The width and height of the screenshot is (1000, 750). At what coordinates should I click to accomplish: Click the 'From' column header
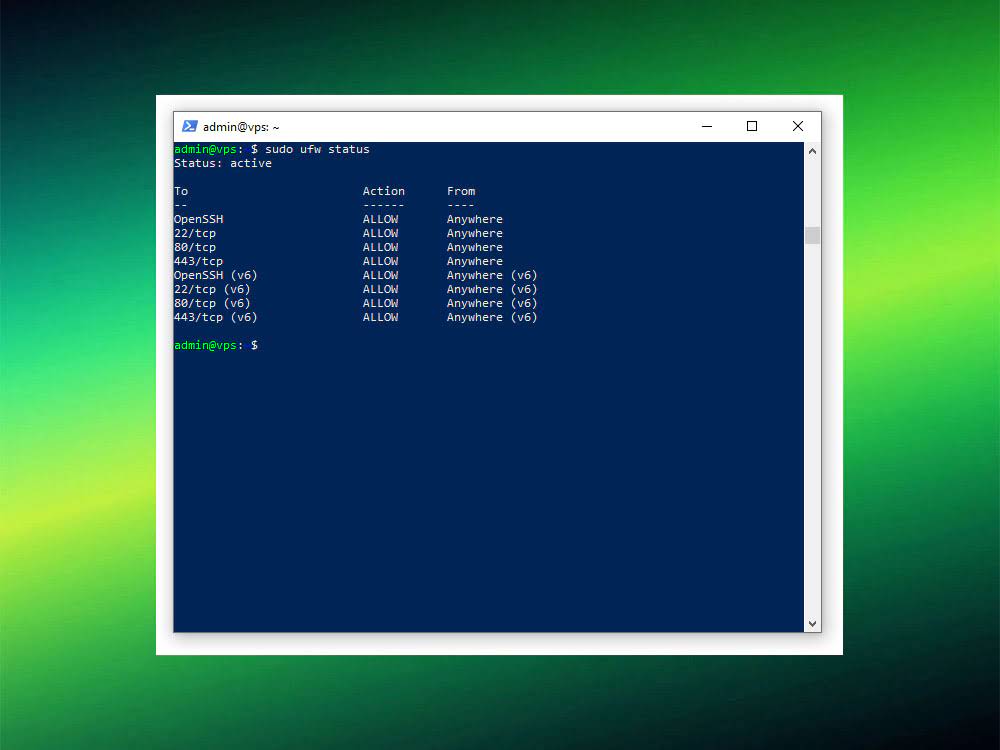(461, 191)
